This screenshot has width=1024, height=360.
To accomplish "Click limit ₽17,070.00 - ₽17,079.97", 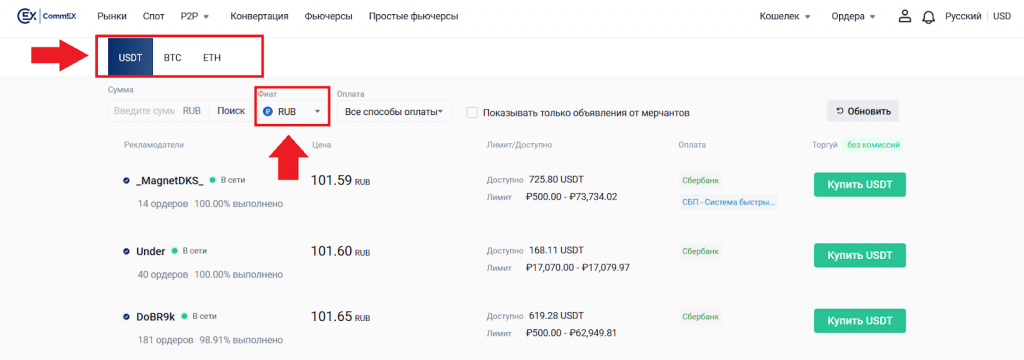I will (x=577, y=267).
